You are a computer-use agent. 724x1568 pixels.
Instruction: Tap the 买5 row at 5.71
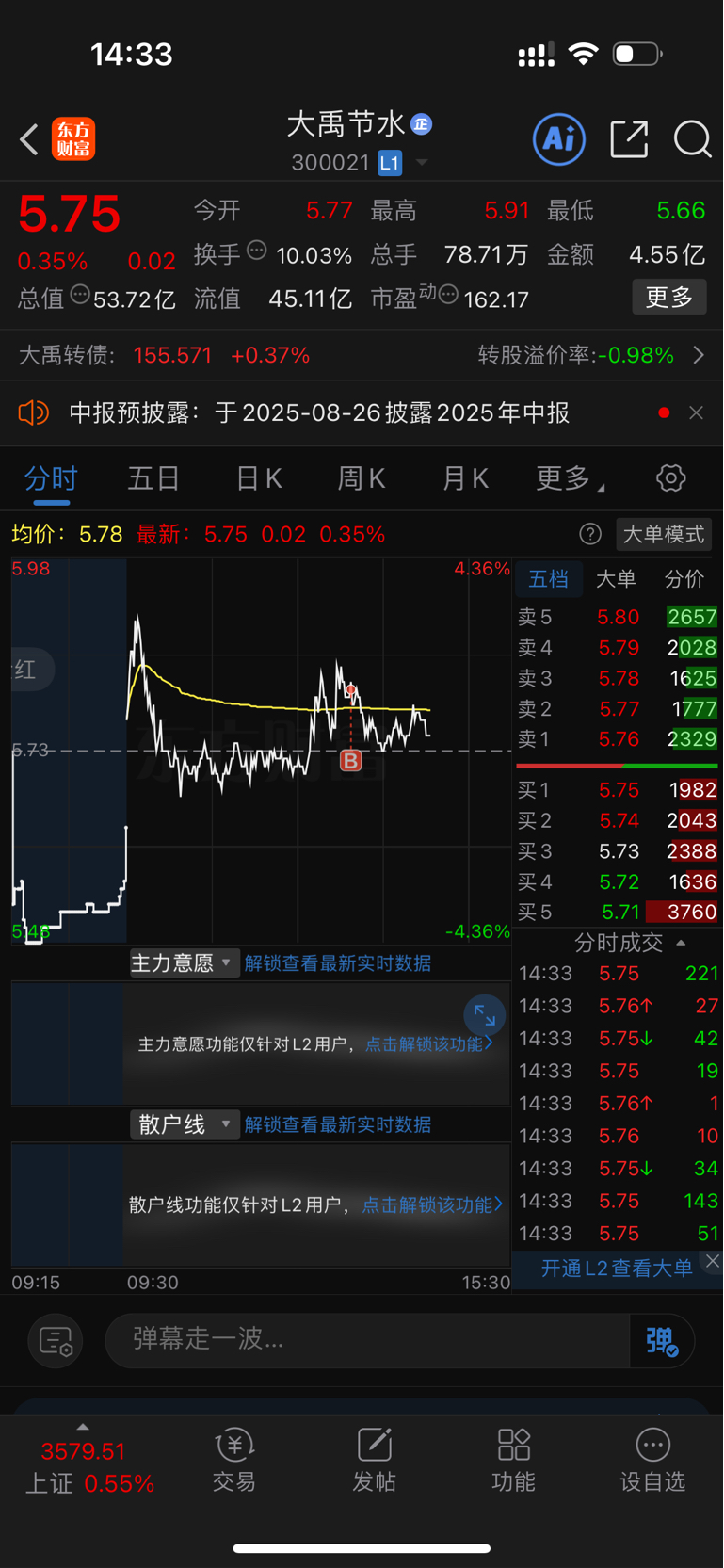point(617,912)
